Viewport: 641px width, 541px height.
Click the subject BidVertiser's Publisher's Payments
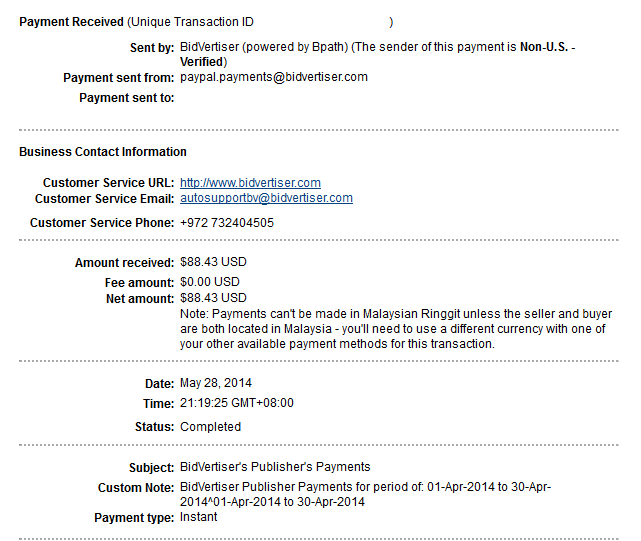tap(275, 467)
